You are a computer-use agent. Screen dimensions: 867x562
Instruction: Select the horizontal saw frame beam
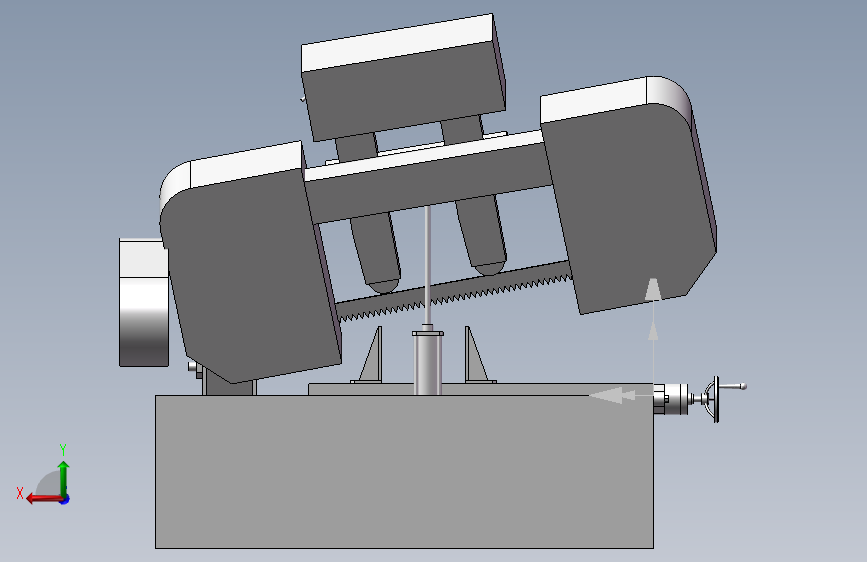[x=429, y=178]
